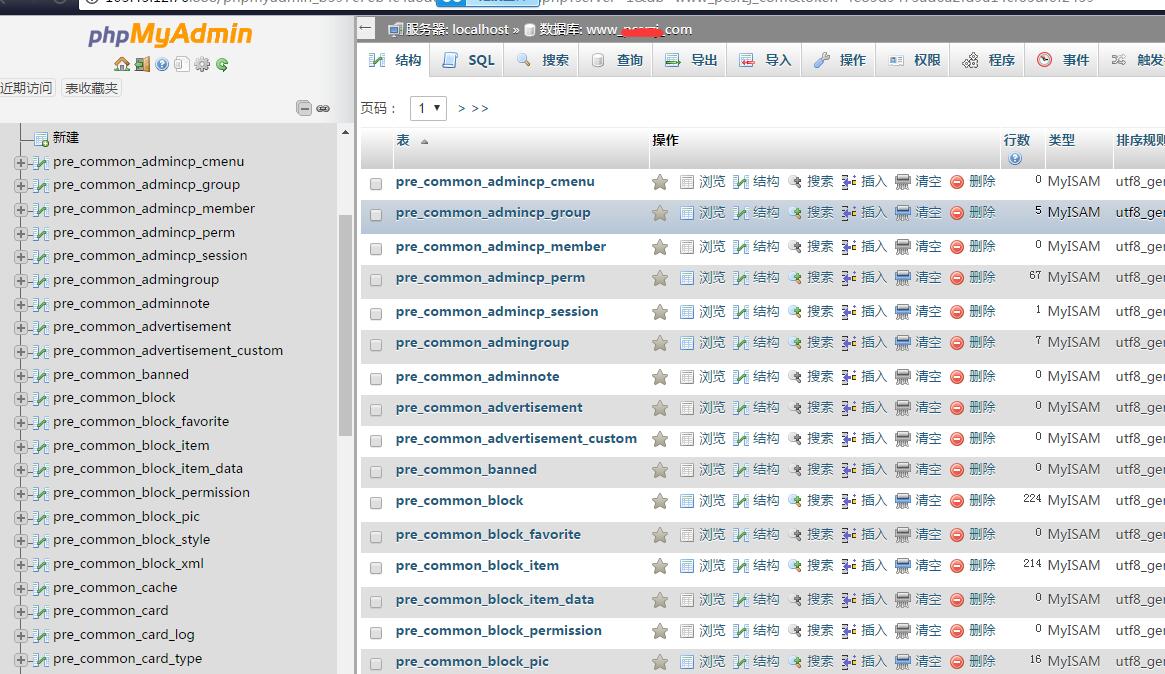This screenshot has width=1165, height=674.
Task: Open the pre_common_admincp_member table link
Action: click(501, 247)
